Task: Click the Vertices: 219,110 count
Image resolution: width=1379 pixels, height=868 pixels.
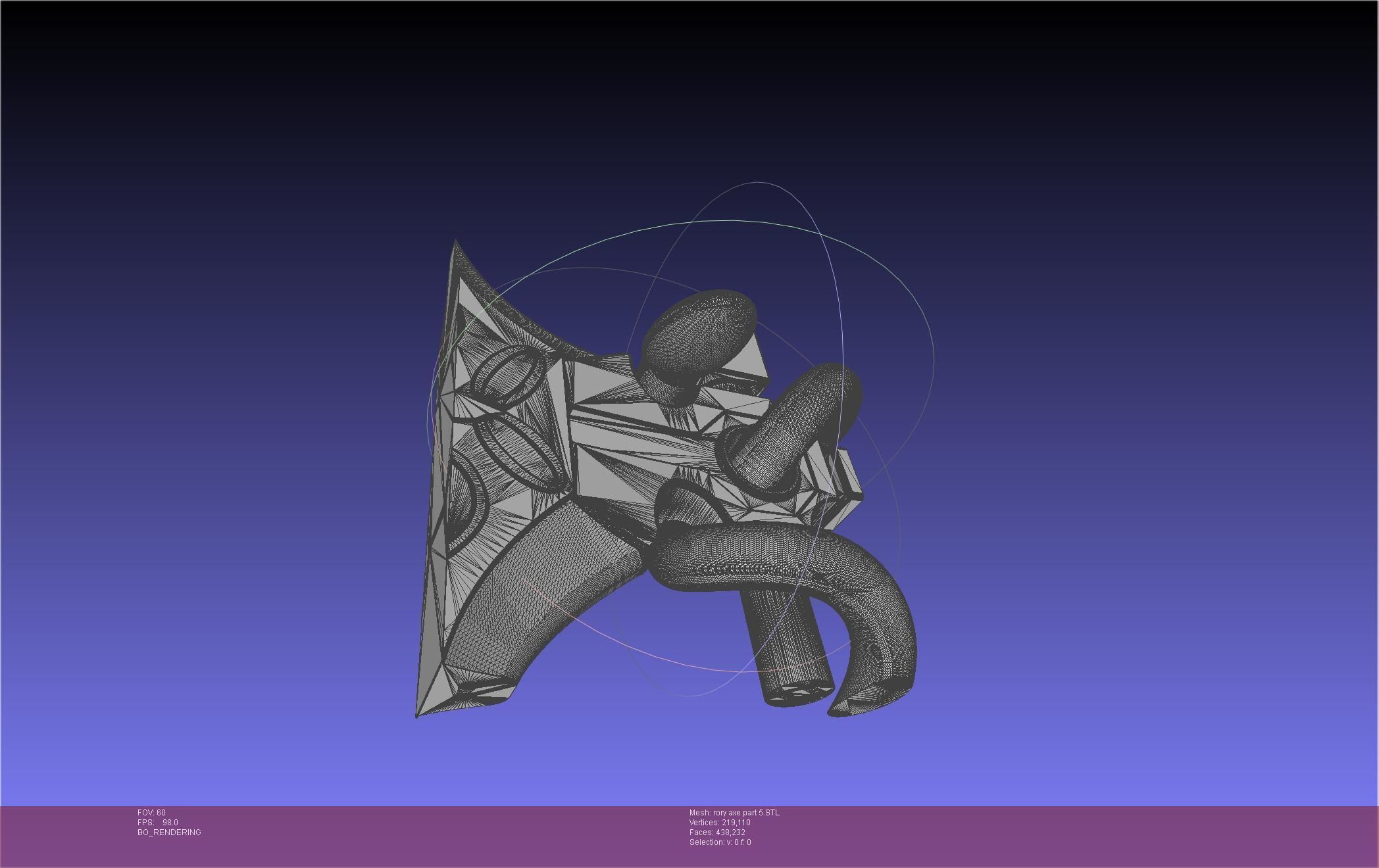Action: click(720, 823)
